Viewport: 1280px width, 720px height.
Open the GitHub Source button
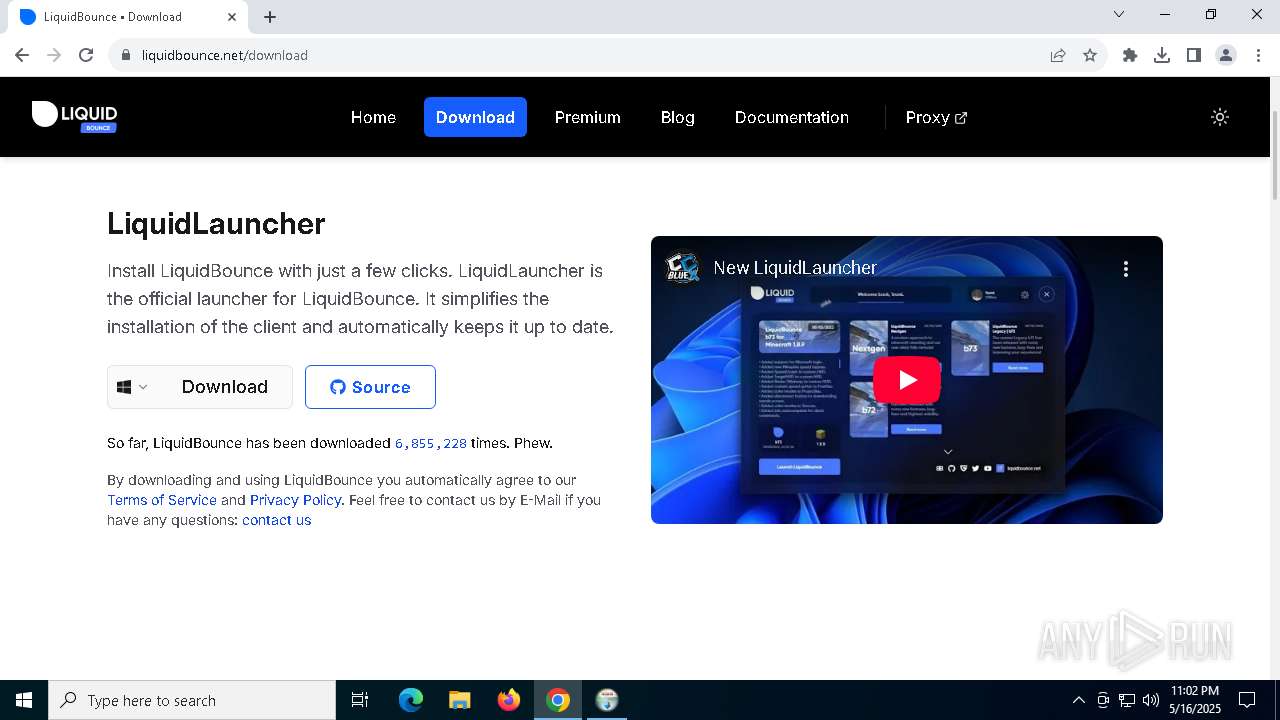(370, 387)
